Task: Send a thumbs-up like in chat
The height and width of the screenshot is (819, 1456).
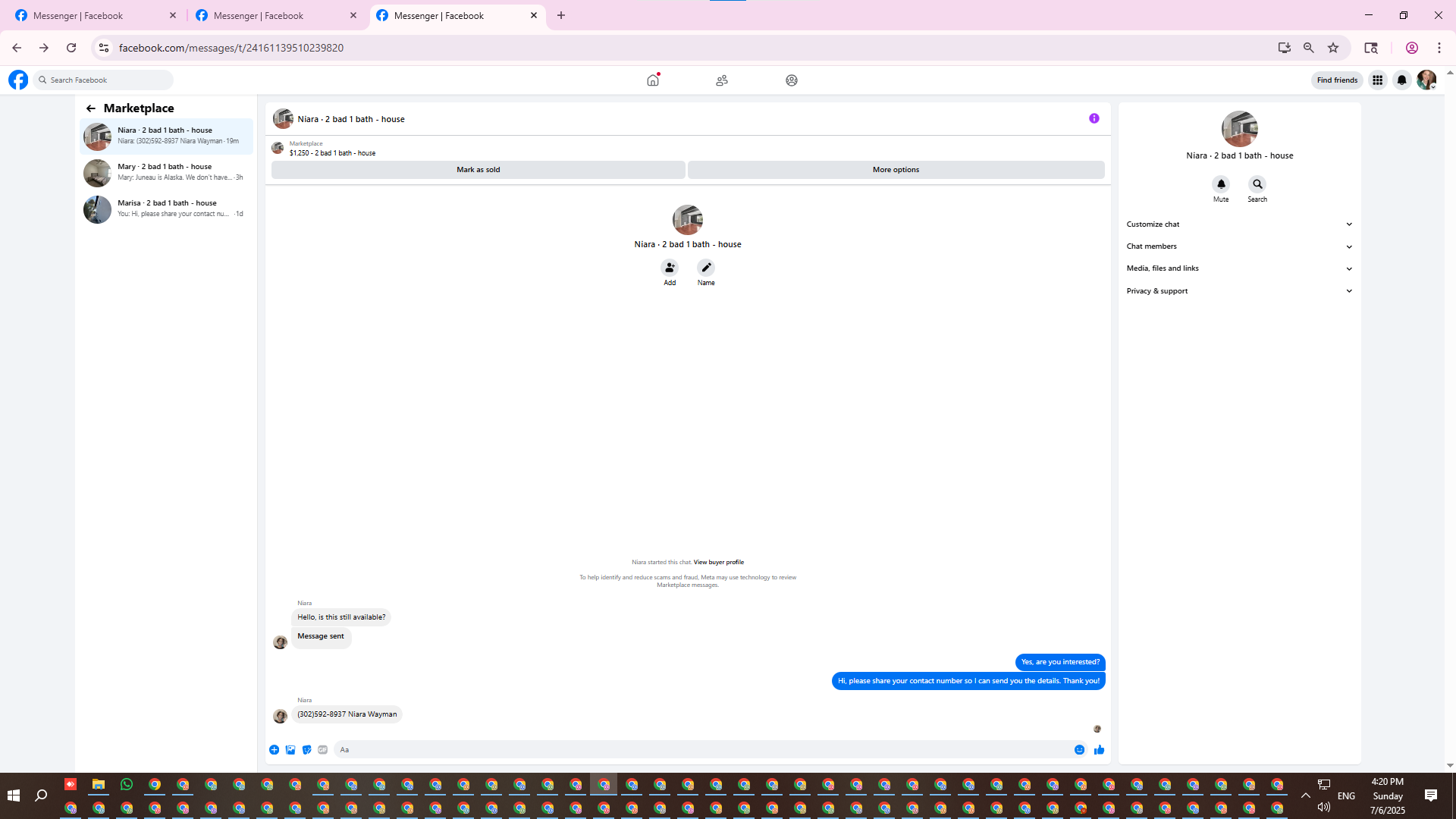Action: pyautogui.click(x=1099, y=750)
